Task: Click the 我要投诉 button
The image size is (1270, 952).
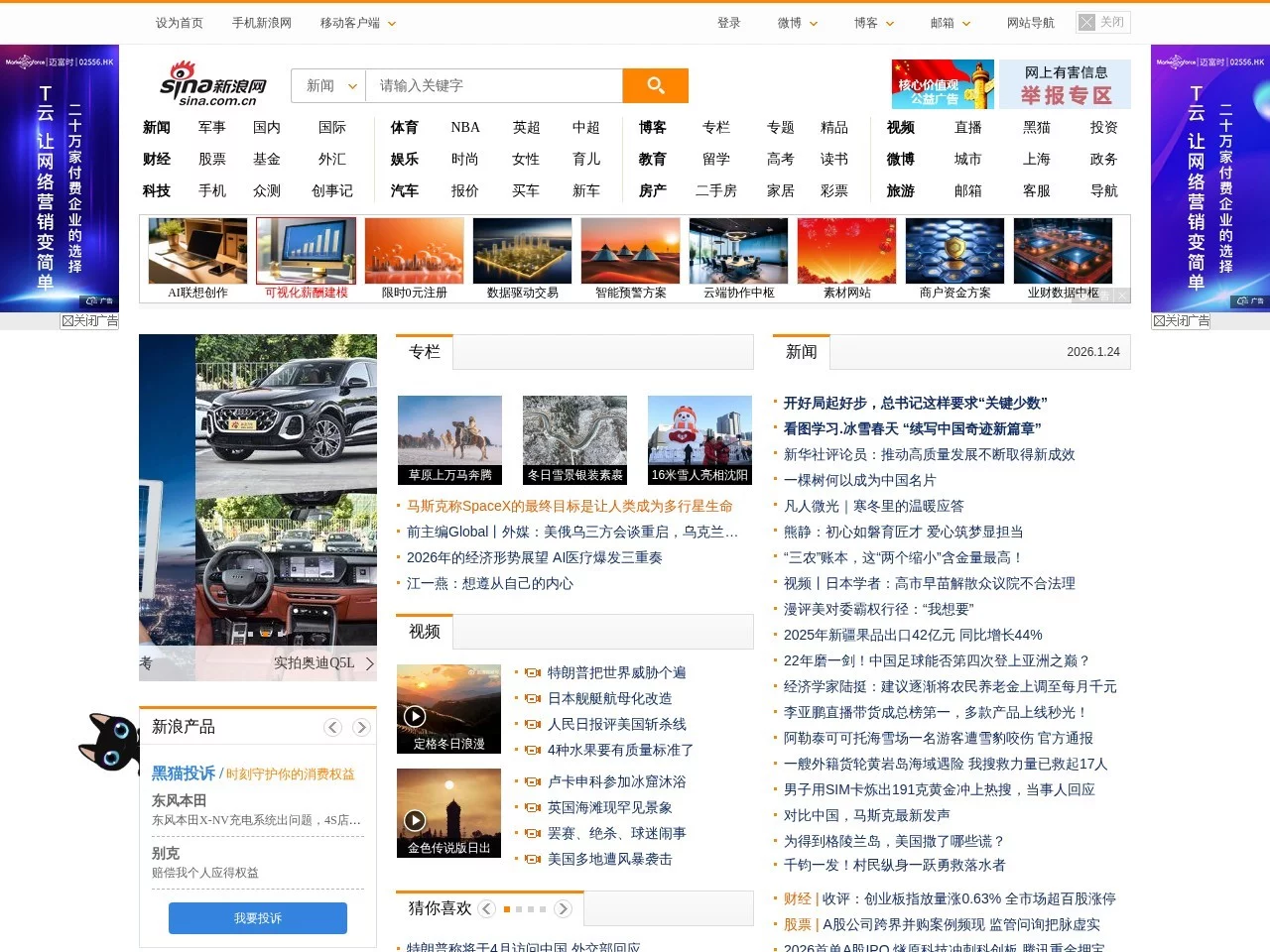Action: (257, 917)
